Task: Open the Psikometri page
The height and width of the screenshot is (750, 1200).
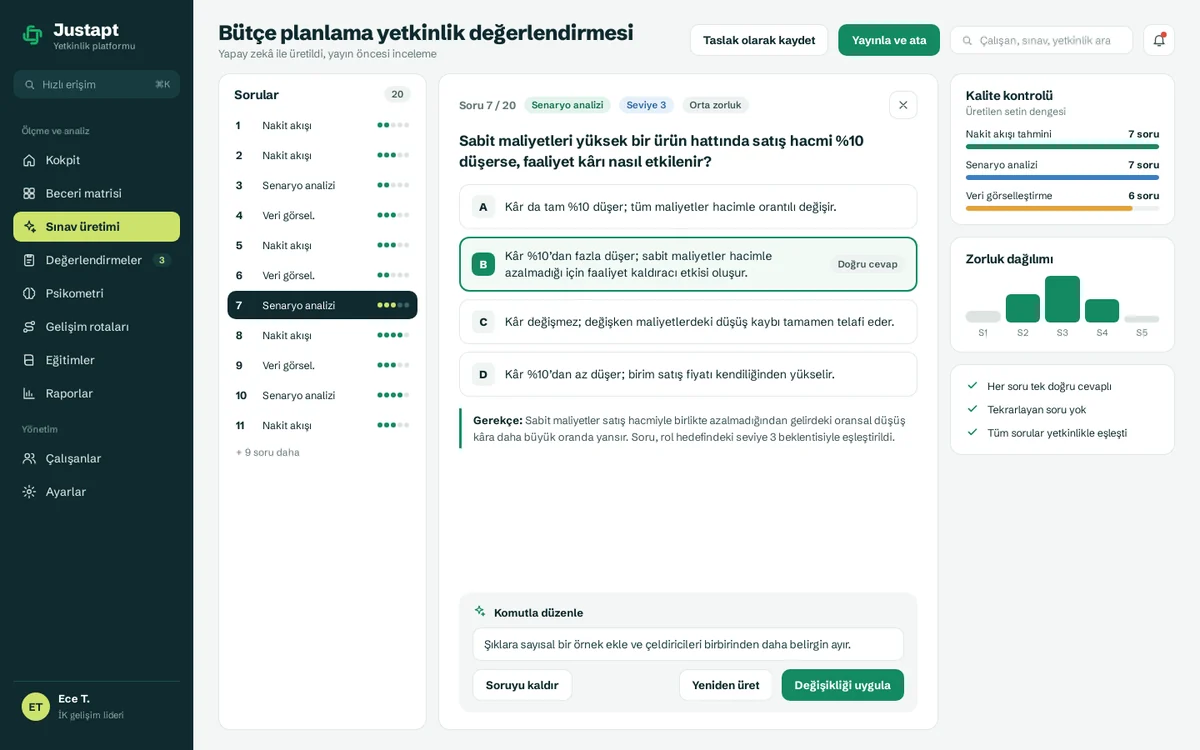Action: tap(97, 293)
